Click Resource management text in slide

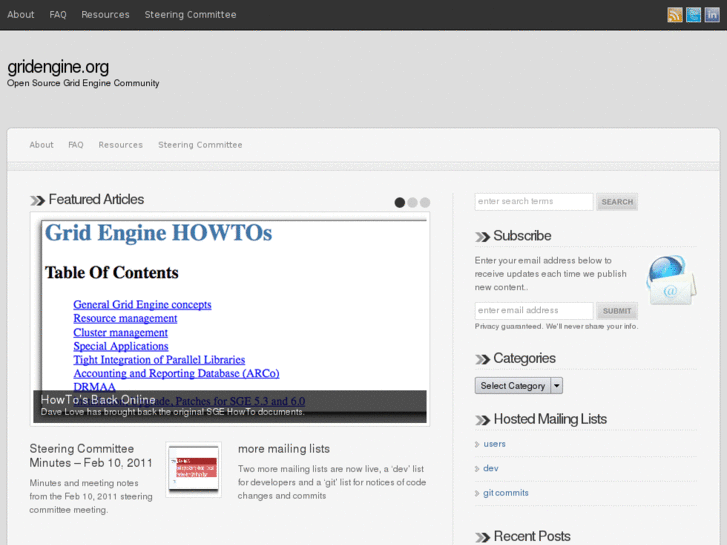point(125,319)
